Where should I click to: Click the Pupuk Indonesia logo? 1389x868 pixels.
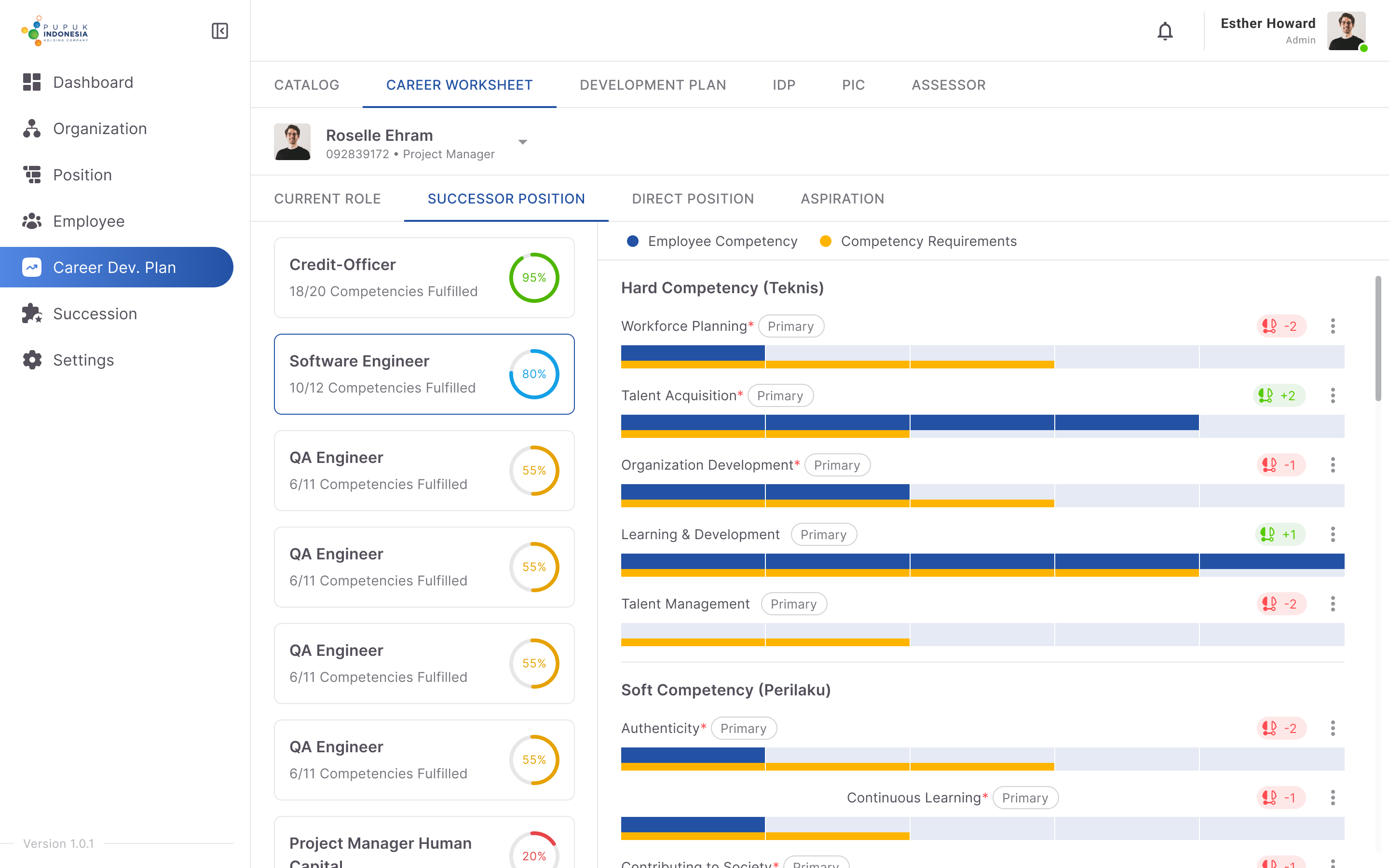click(x=54, y=31)
